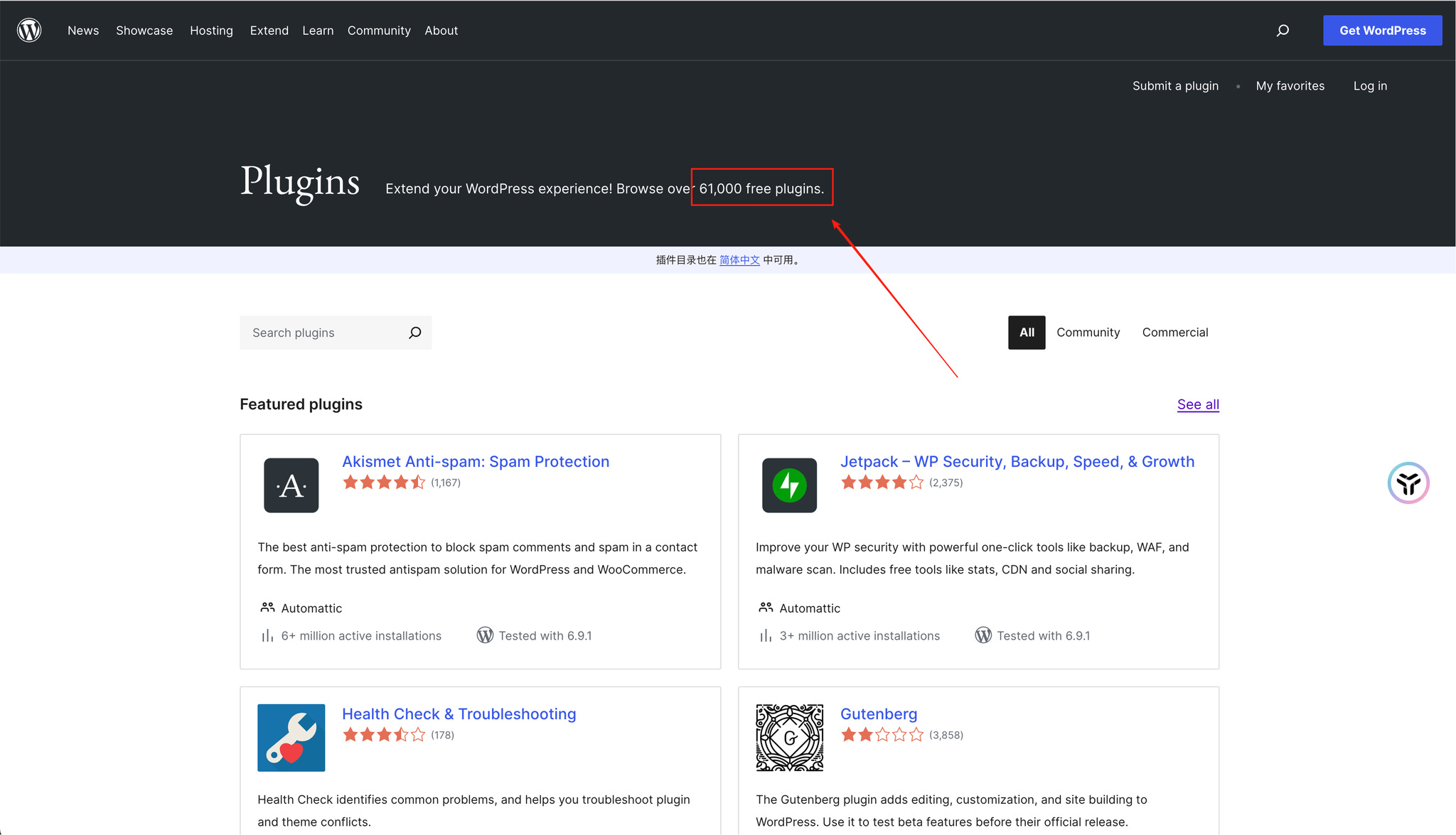Click Health Check wrench heart icon
Image resolution: width=1456 pixels, height=835 pixels.
click(x=291, y=738)
